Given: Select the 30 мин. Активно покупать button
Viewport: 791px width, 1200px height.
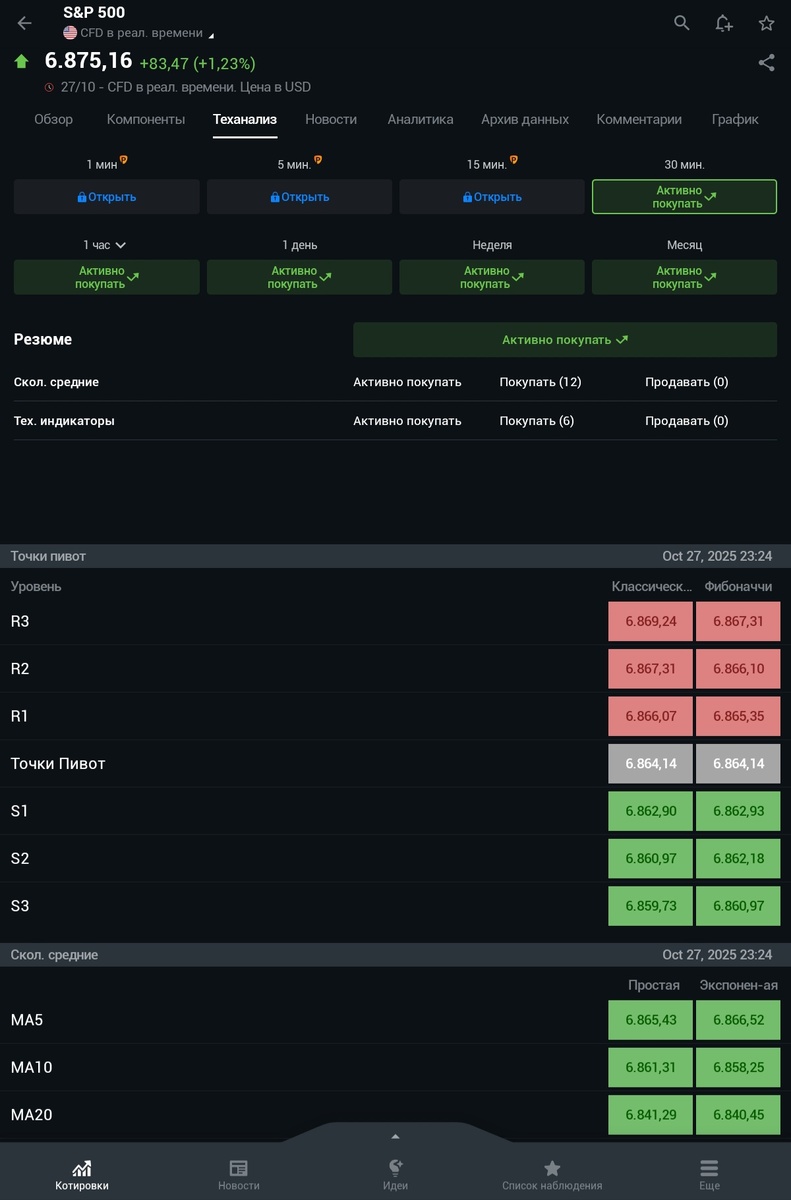Looking at the screenshot, I should point(685,197).
